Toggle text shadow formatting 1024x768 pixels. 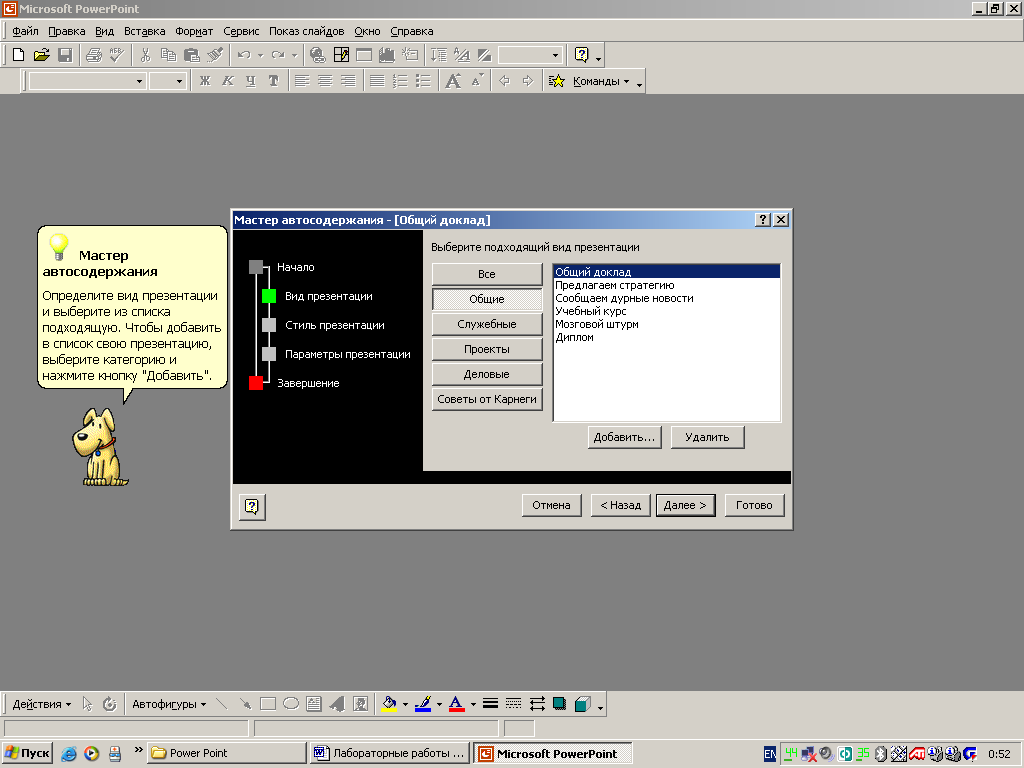click(274, 81)
